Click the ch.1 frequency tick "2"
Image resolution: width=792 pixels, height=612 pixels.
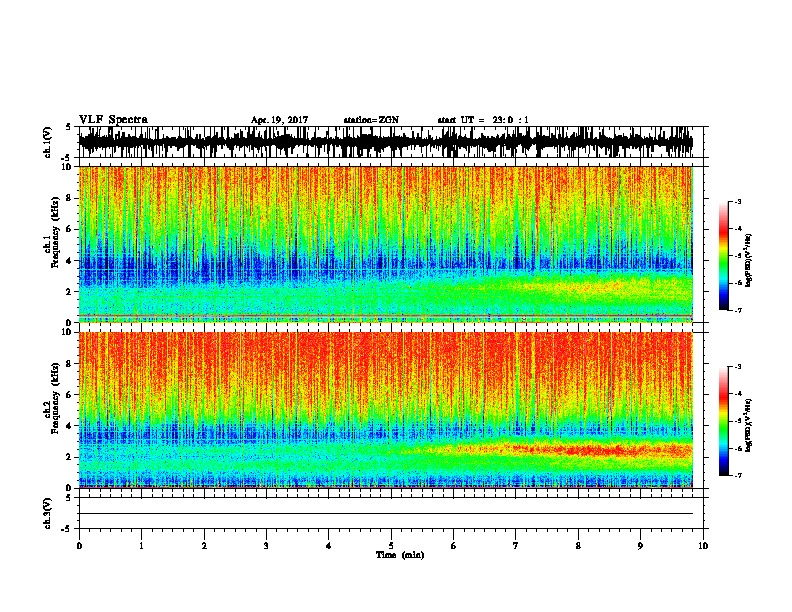(70, 292)
